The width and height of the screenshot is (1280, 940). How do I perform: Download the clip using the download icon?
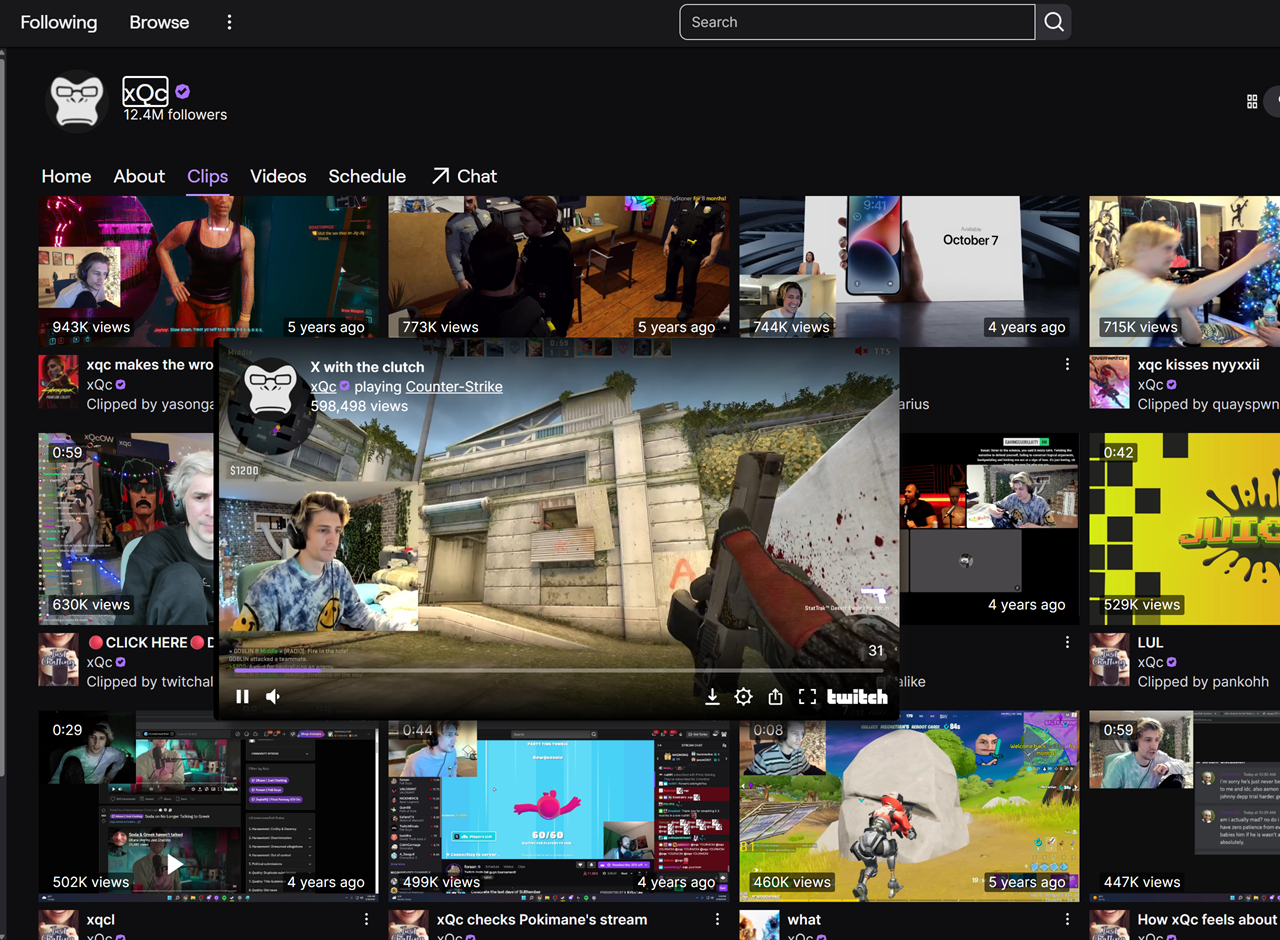[x=712, y=697]
